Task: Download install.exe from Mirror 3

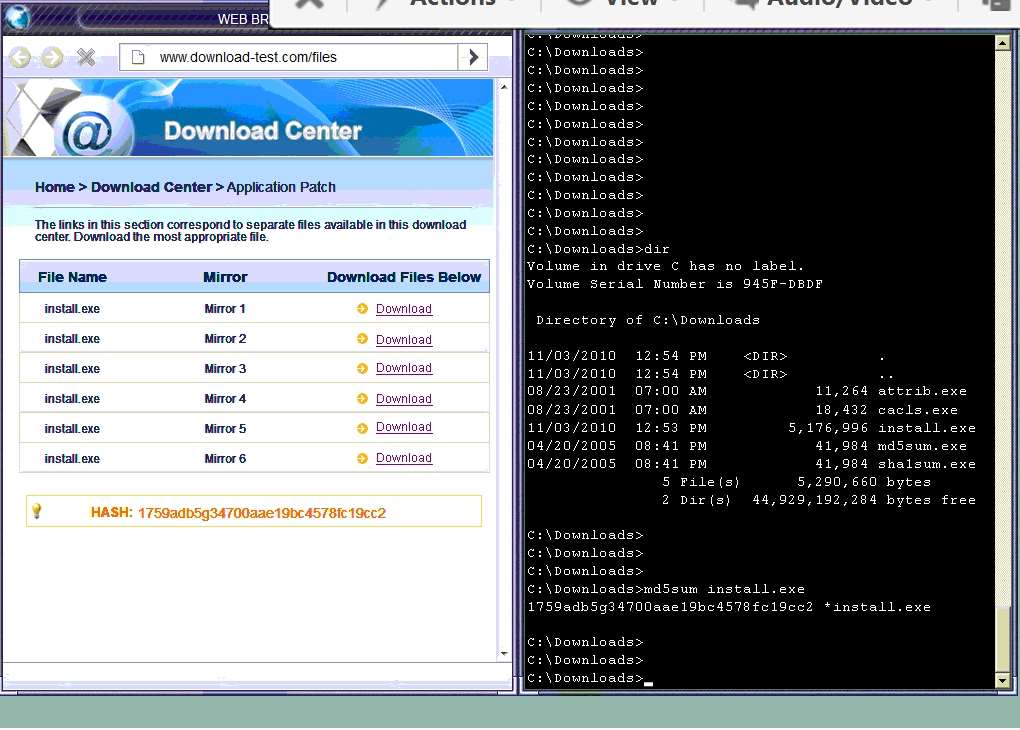Action: point(403,368)
